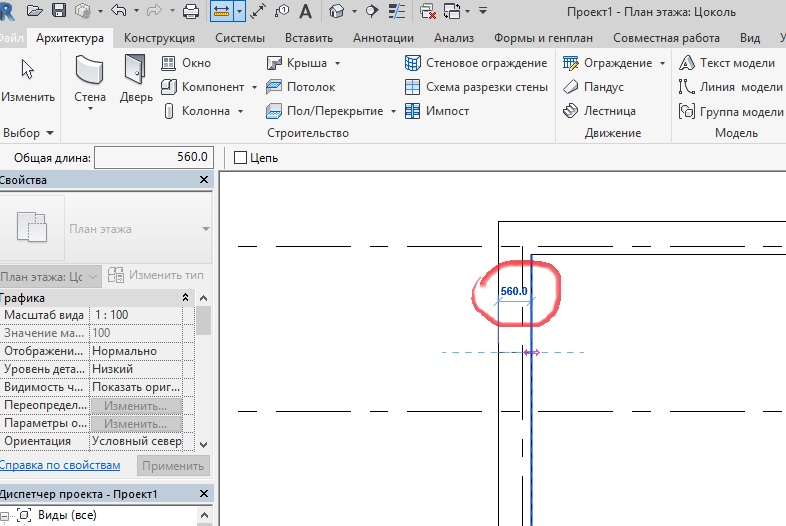Switch to the Аннотации ribbon tab

coord(383,38)
